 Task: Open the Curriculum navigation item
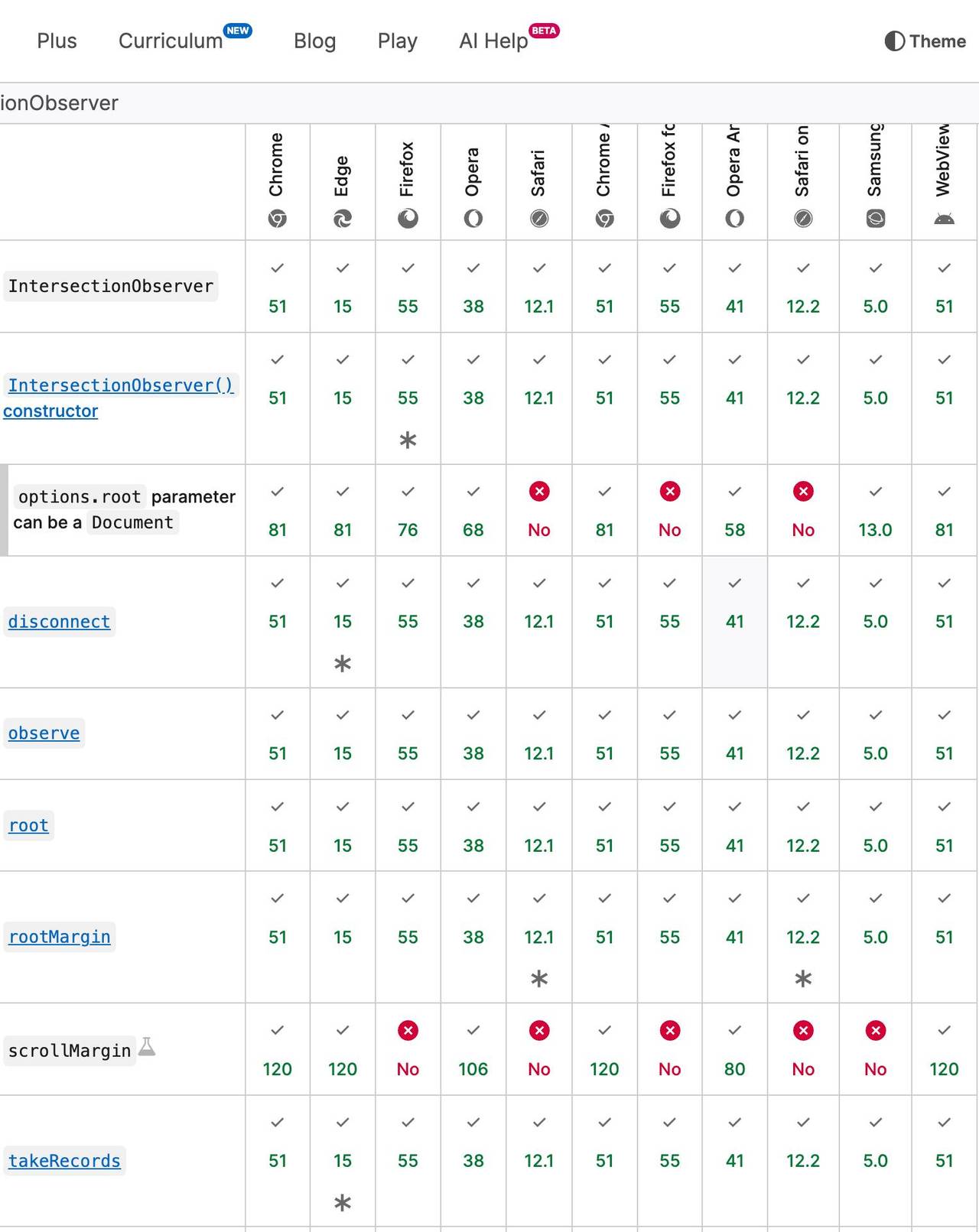[171, 41]
